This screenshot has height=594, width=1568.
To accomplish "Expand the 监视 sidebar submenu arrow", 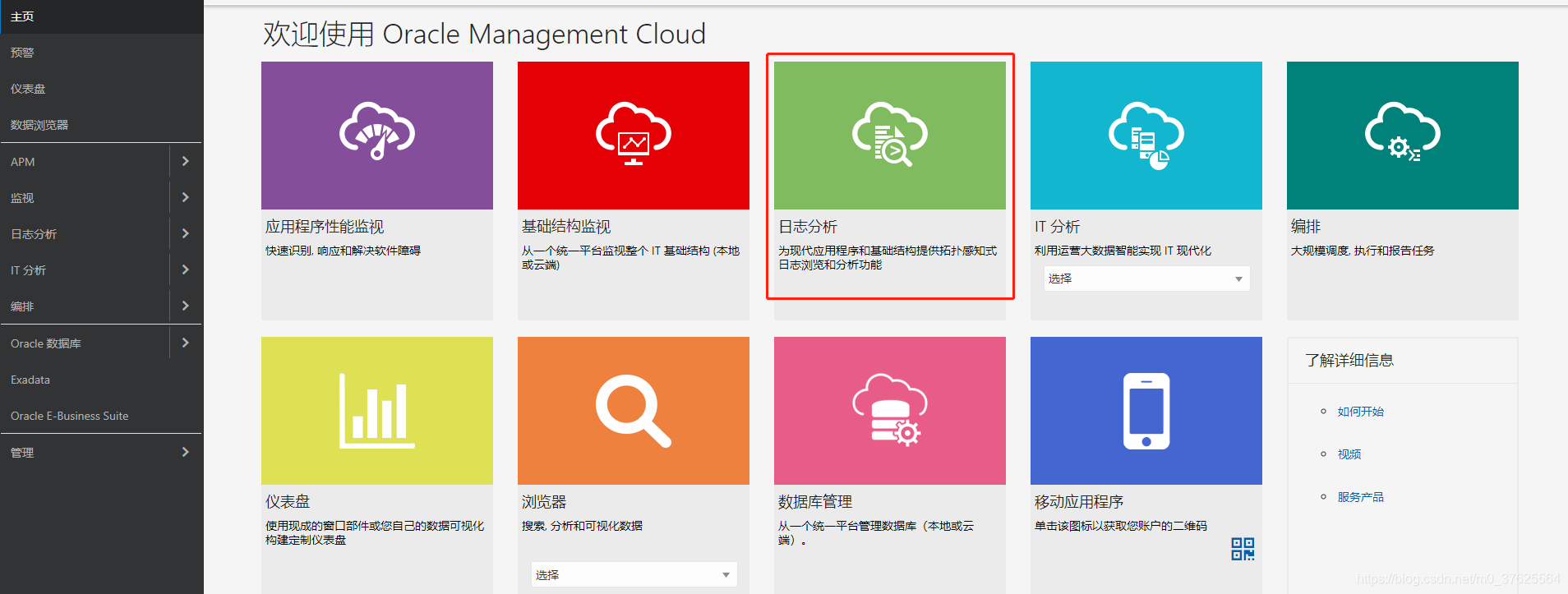I will pos(186,197).
